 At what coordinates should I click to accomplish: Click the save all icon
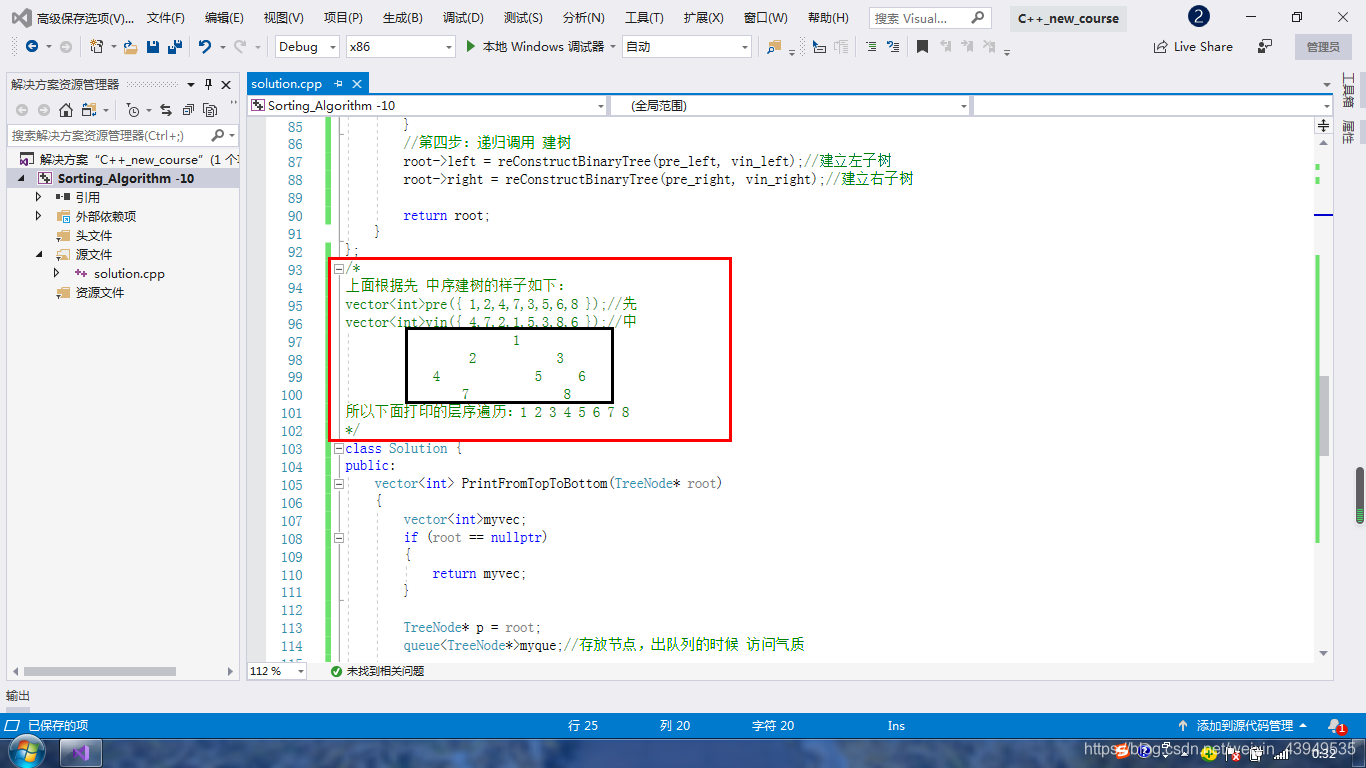click(174, 47)
